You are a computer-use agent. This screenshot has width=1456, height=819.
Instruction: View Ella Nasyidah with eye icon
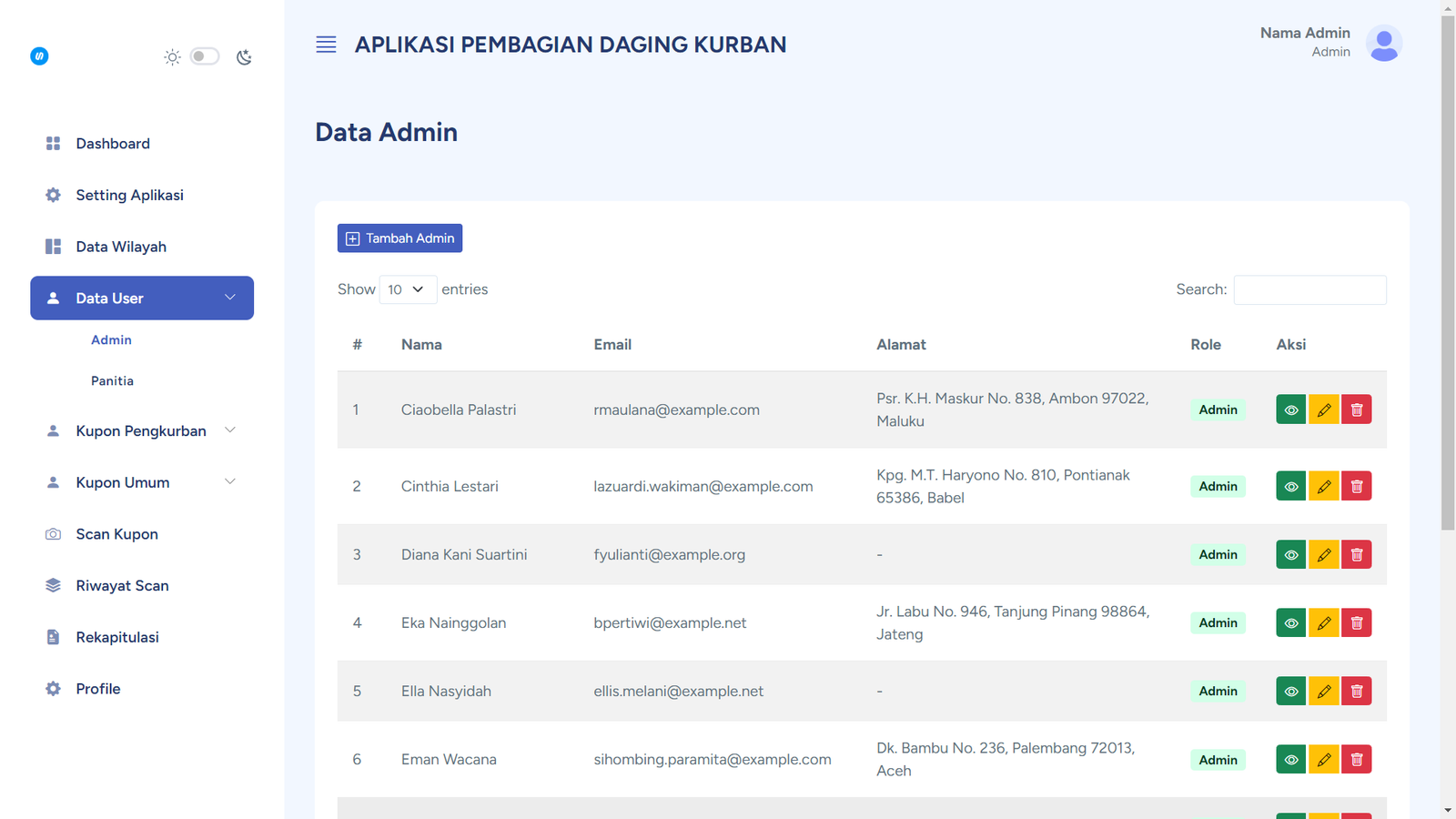pyautogui.click(x=1290, y=692)
